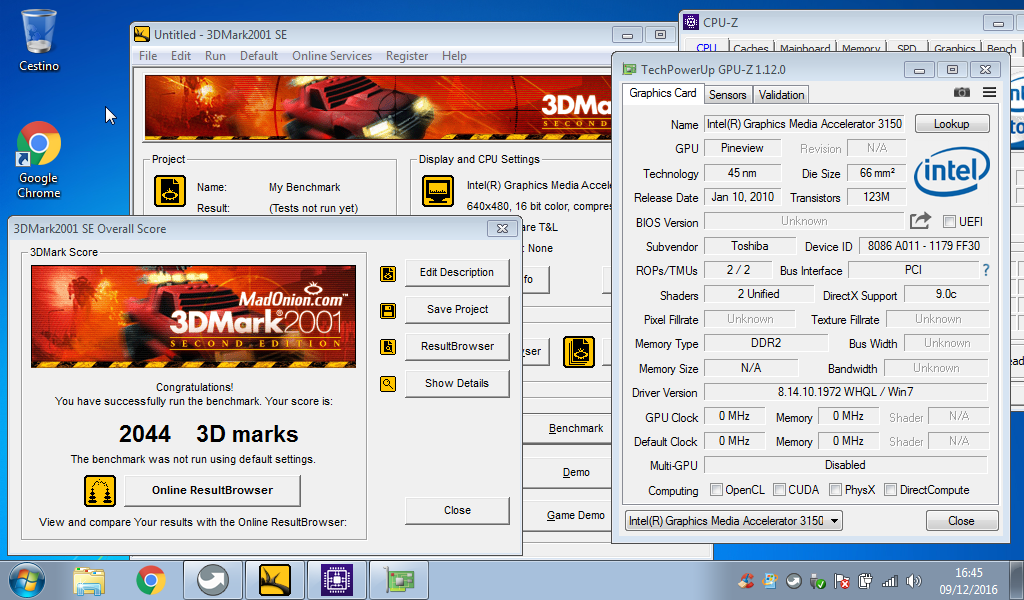
Task: Open the Recycle Bin (Cestino) desktop icon
Action: tap(39, 40)
